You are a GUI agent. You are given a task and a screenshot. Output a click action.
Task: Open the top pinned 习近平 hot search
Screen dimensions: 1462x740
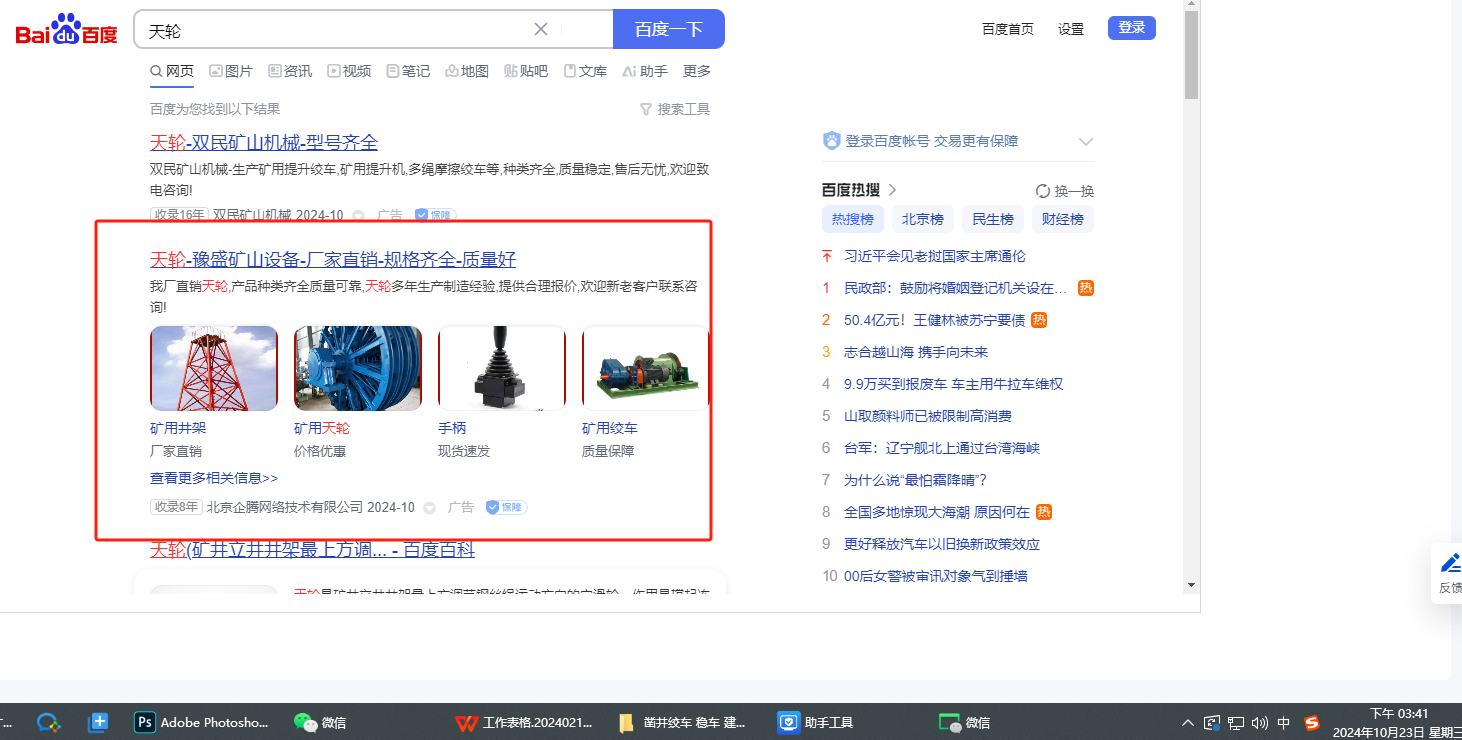pyautogui.click(x=935, y=257)
